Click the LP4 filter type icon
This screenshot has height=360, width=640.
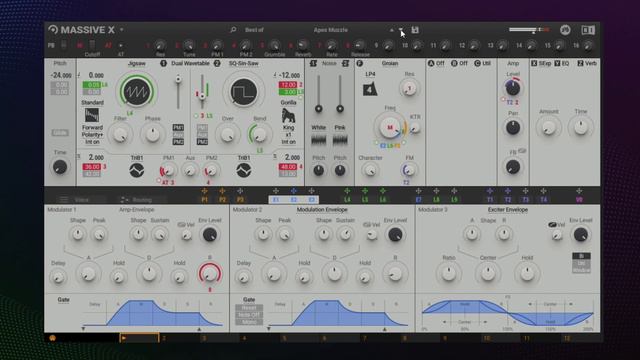(370, 89)
